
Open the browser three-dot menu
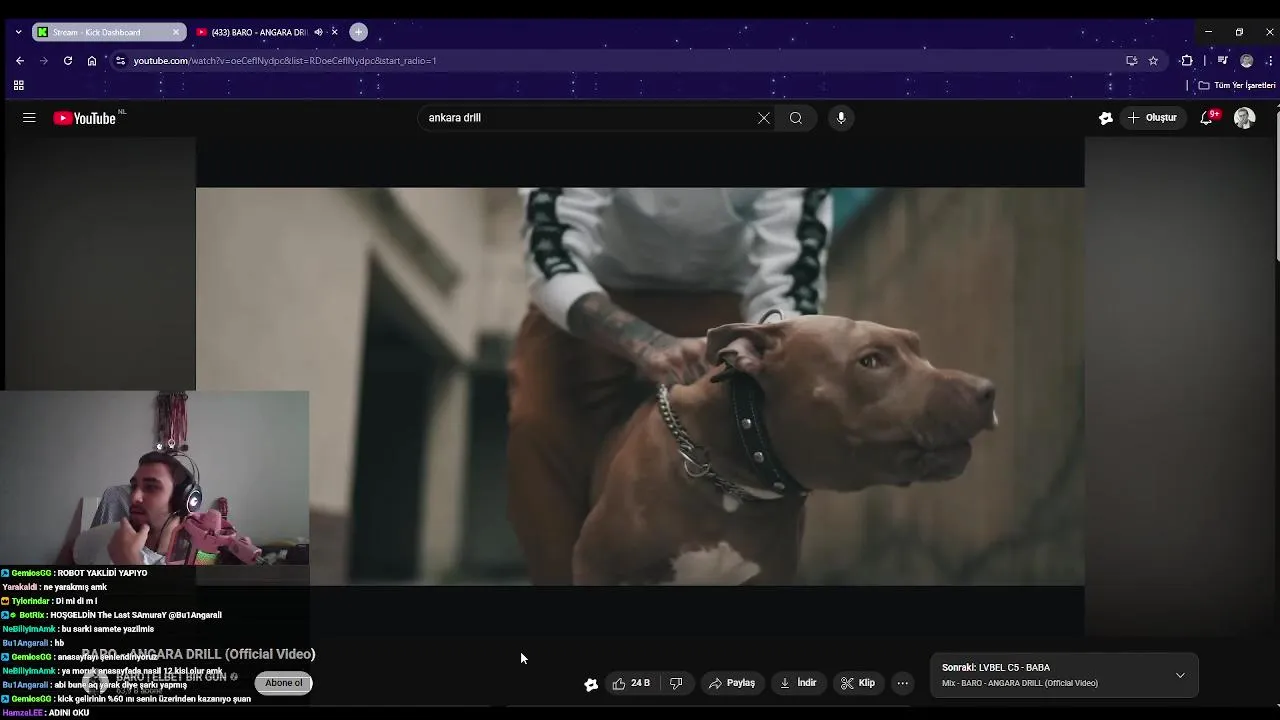1269,61
